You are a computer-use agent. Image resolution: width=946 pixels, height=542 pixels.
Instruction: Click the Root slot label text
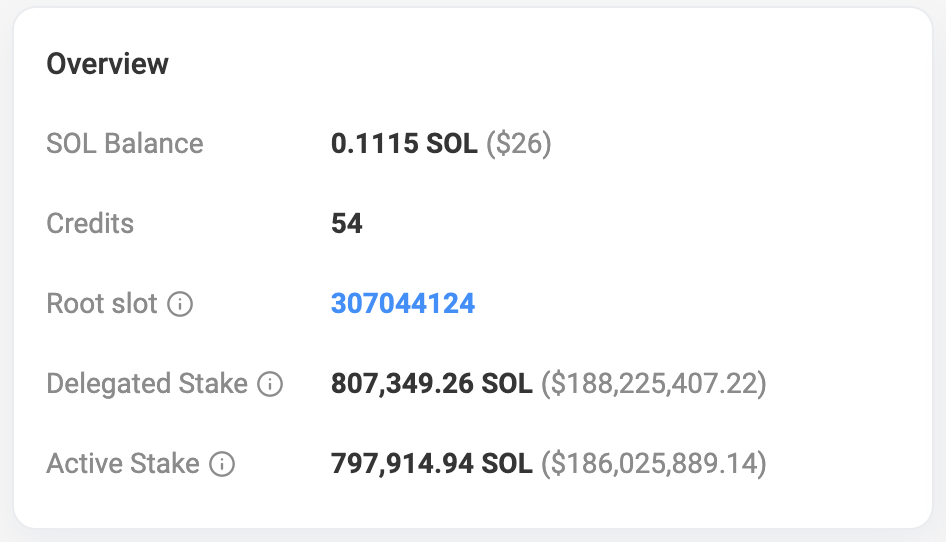[102, 304]
